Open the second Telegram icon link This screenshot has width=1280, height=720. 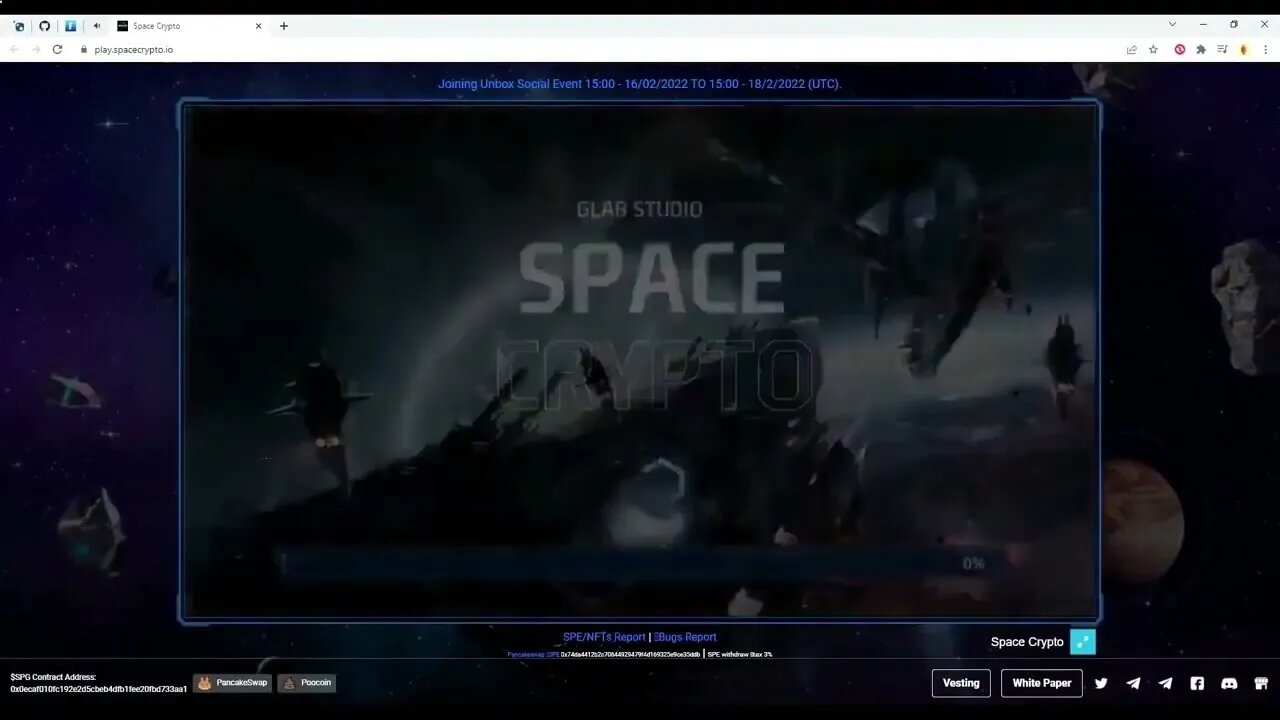click(1165, 683)
